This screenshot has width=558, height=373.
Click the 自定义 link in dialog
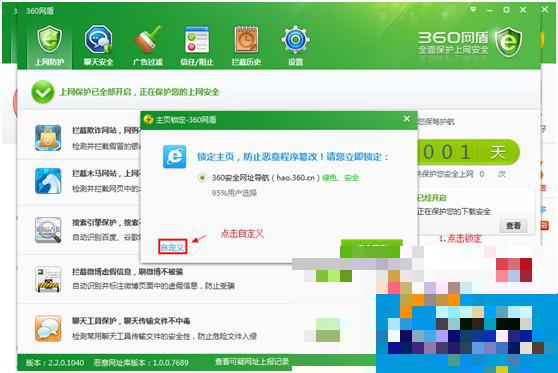tap(173, 246)
